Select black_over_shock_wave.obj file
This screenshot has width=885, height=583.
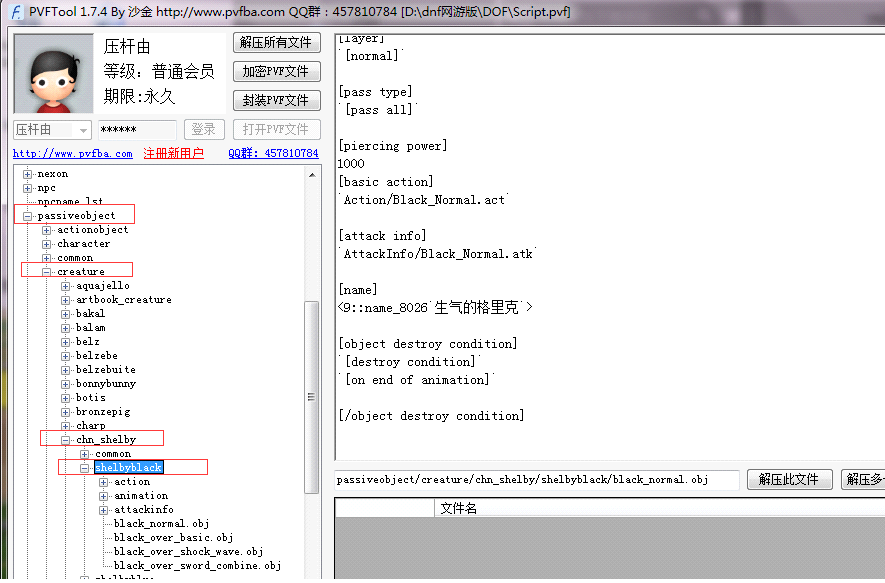click(x=188, y=552)
